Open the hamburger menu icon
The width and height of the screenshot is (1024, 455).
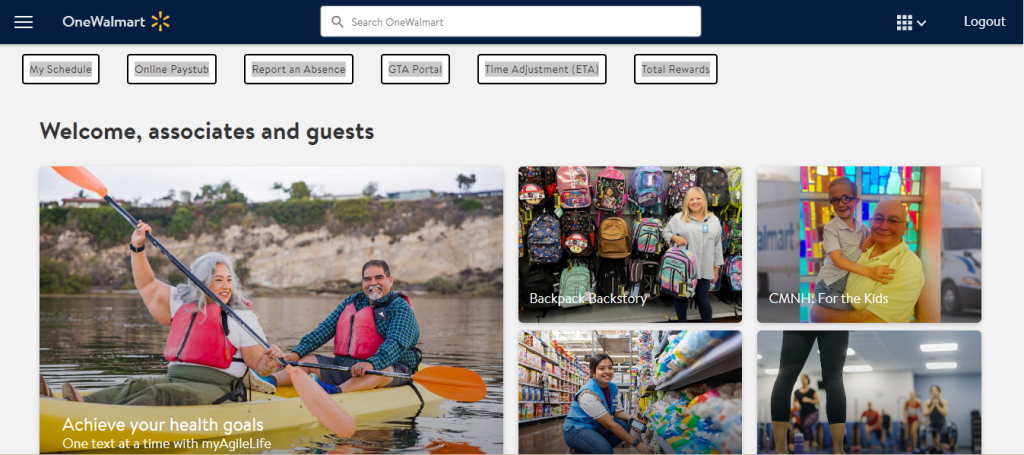click(24, 22)
